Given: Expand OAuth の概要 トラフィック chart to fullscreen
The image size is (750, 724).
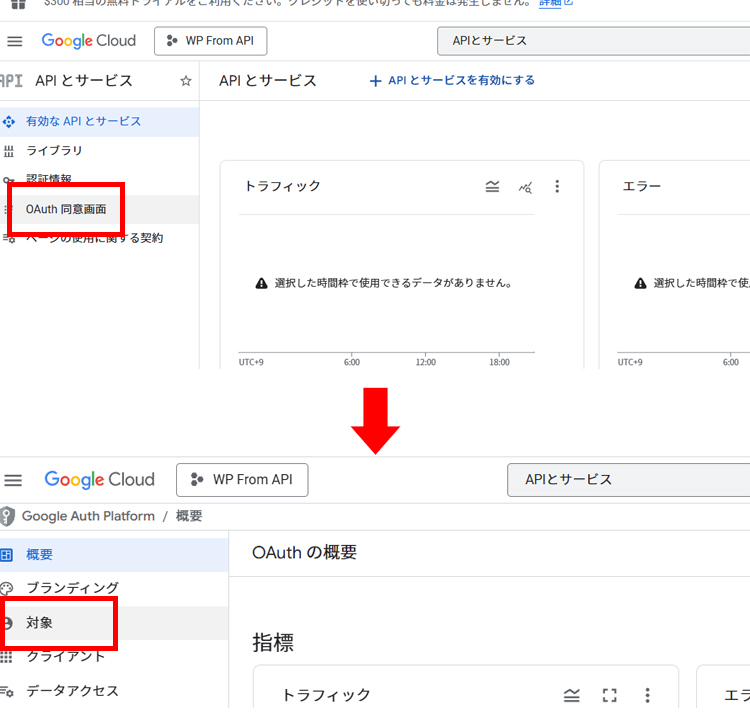Looking at the screenshot, I should tap(610, 695).
